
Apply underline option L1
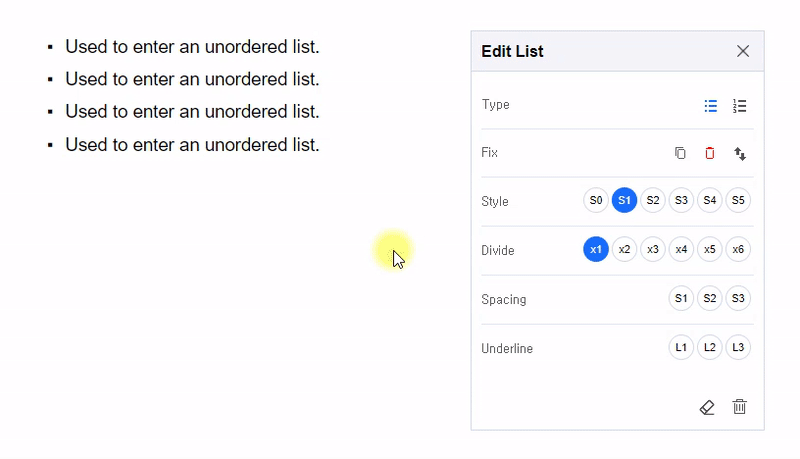click(681, 347)
